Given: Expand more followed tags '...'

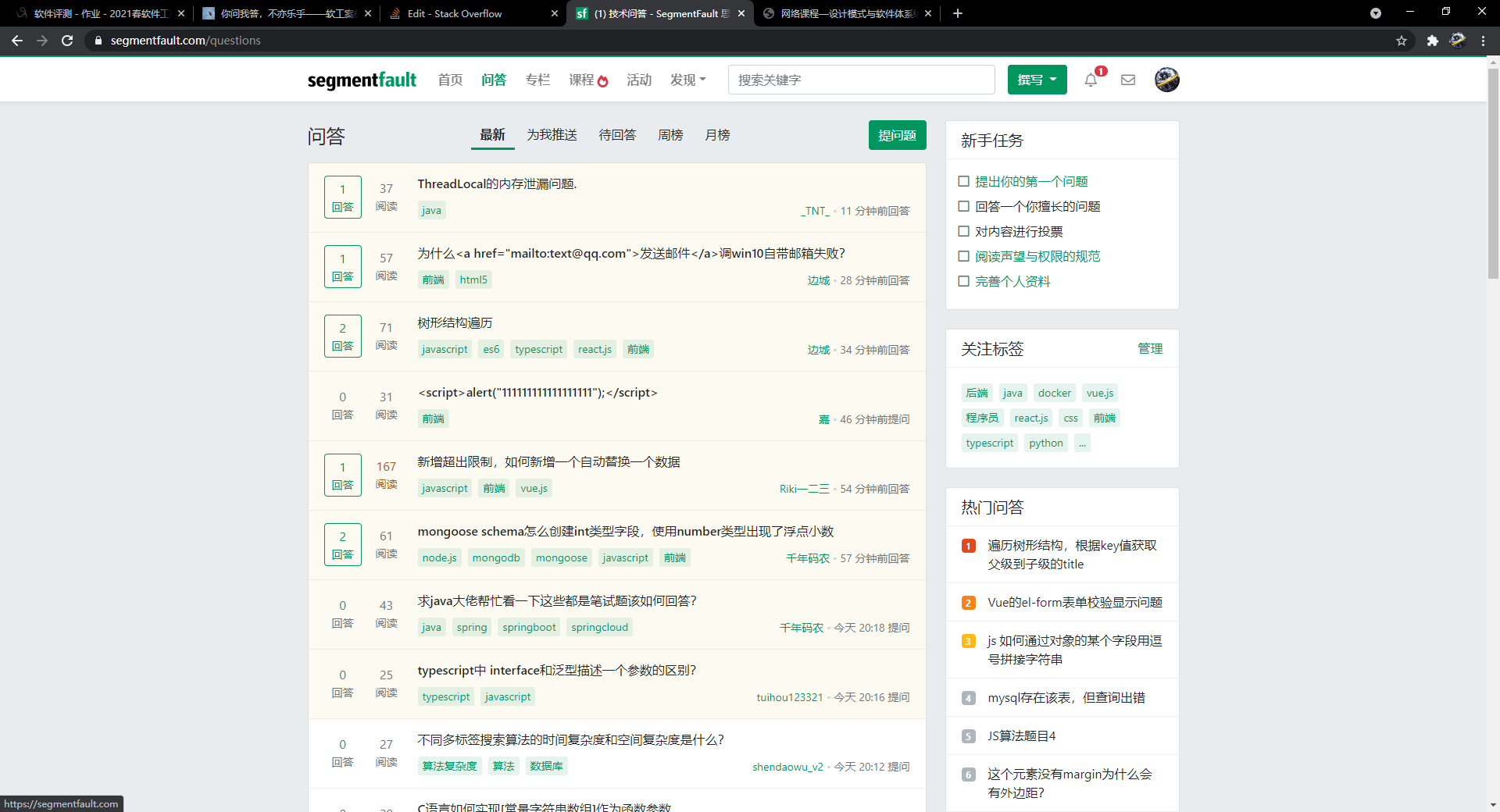Looking at the screenshot, I should click(x=1082, y=443).
